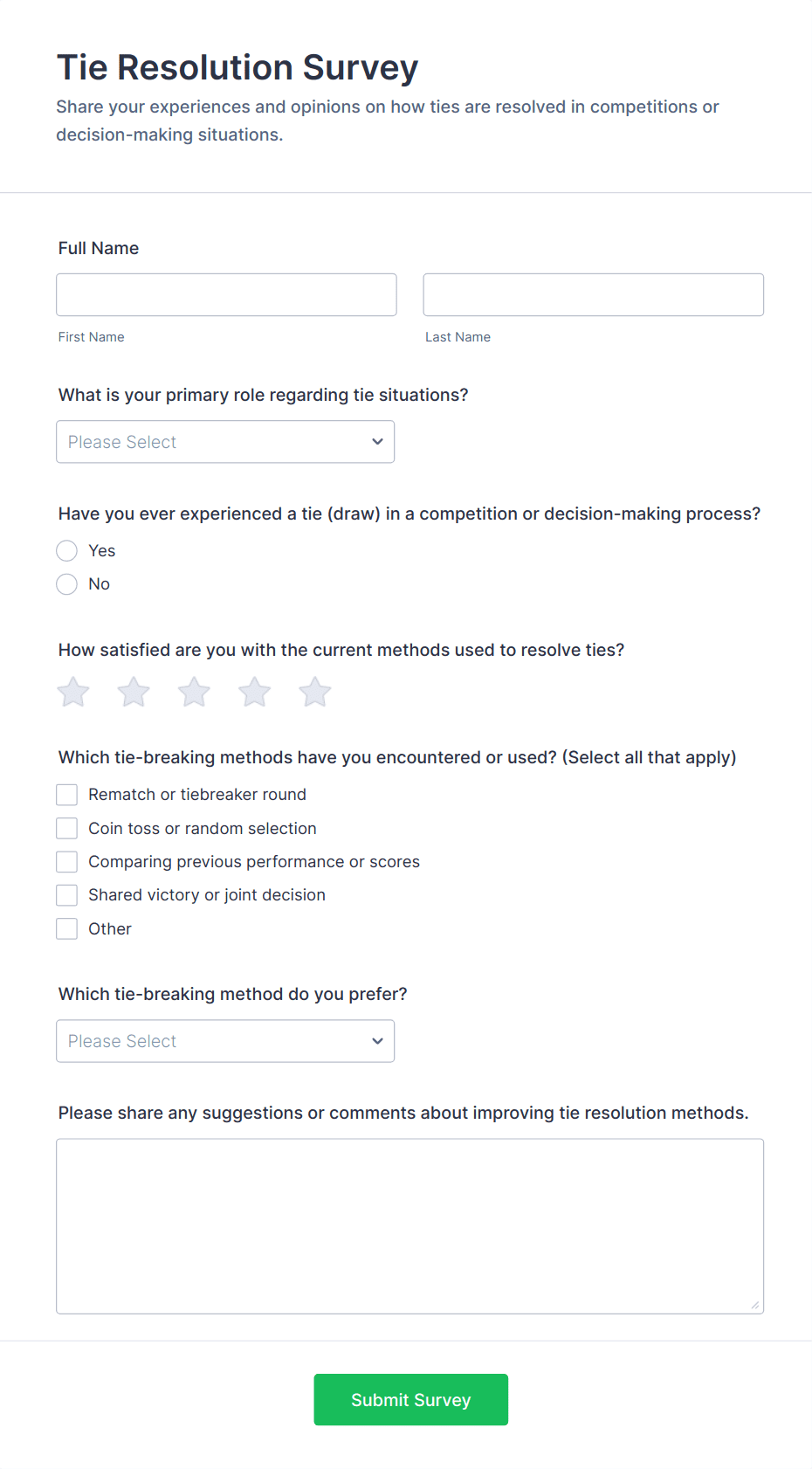Select the Yes radio button

[66, 550]
